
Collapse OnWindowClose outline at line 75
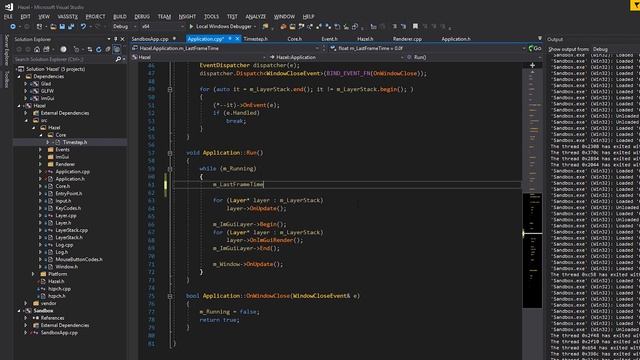pyautogui.click(x=170, y=296)
